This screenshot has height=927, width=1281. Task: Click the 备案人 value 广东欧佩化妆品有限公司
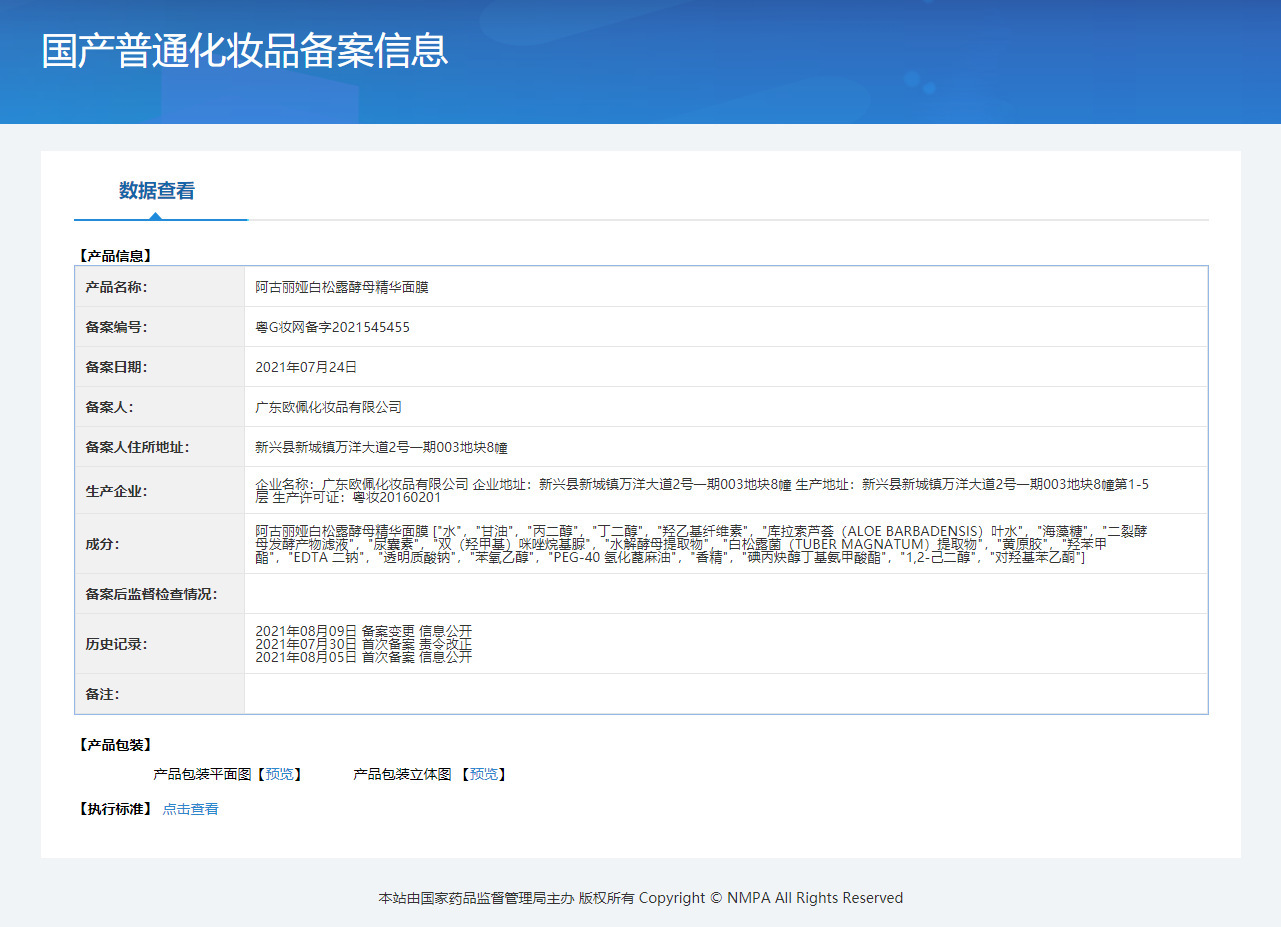pyautogui.click(x=328, y=407)
